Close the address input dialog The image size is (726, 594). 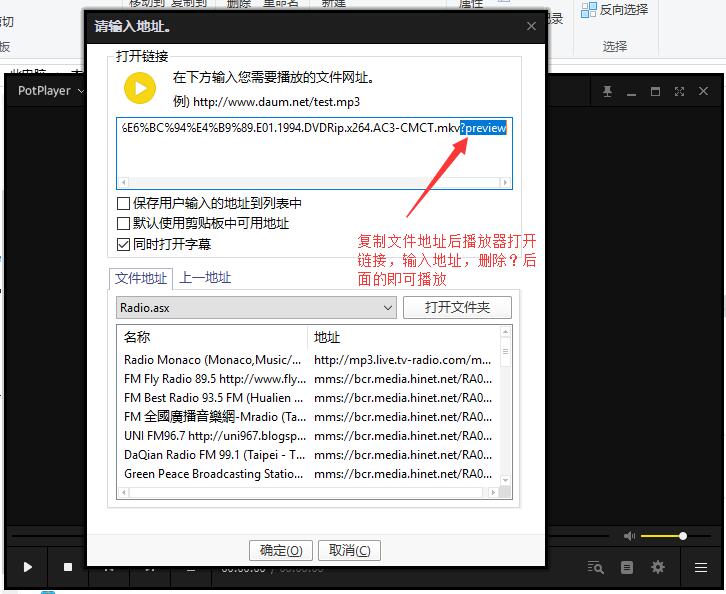pyautogui.click(x=531, y=26)
